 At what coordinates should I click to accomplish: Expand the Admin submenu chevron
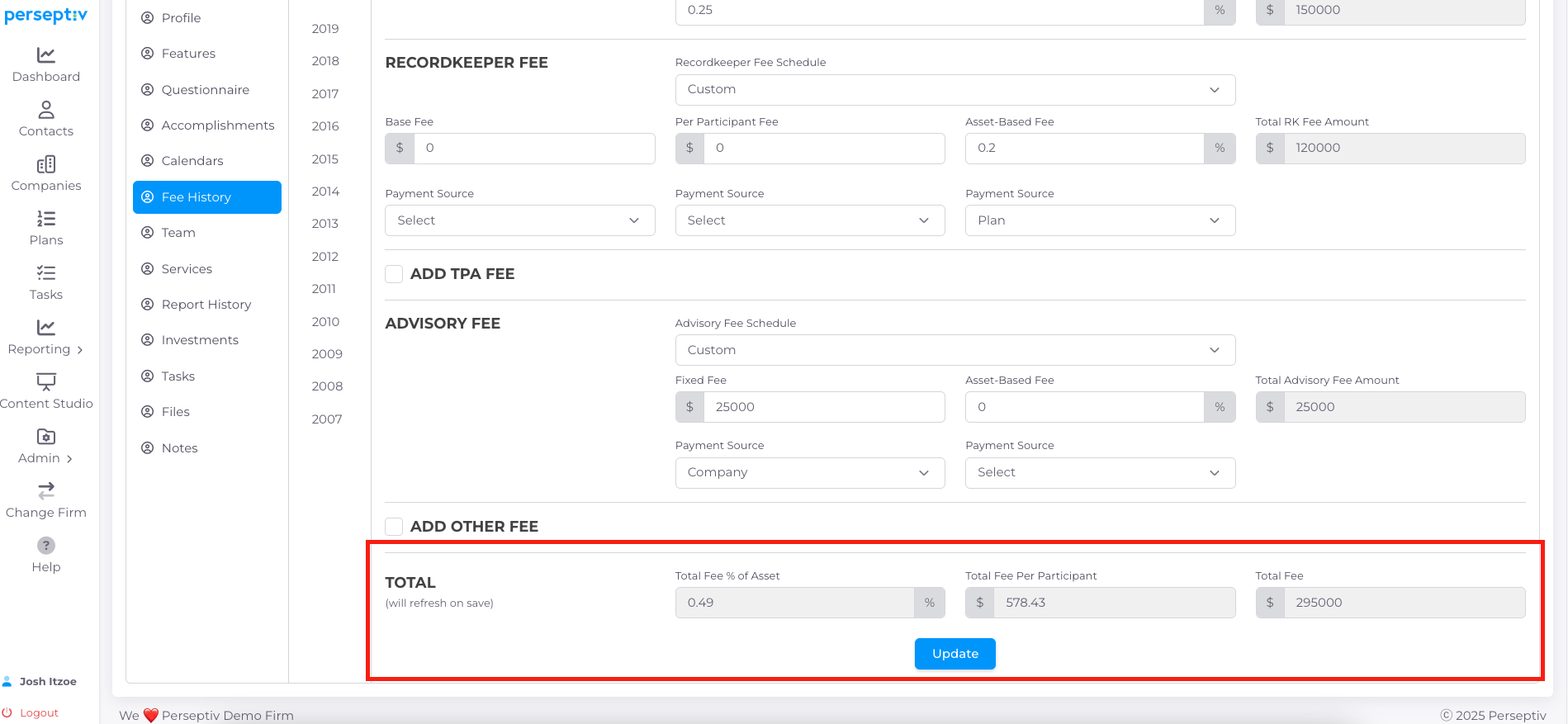tap(69, 459)
